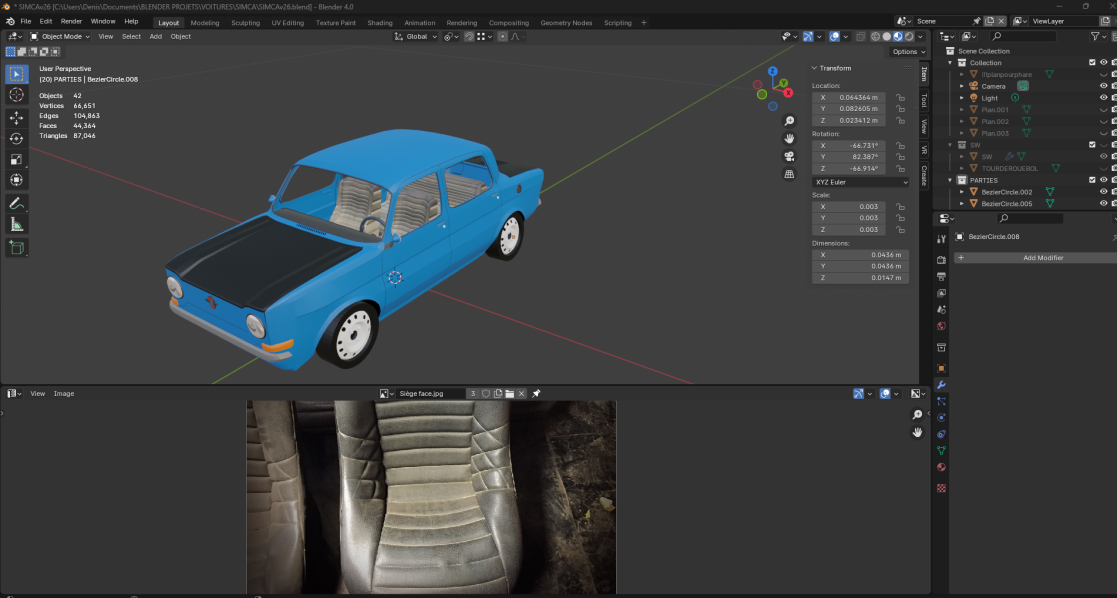Viewport: 1117px width, 598px height.
Task: Select the Annotate pencil tool
Action: click(16, 203)
